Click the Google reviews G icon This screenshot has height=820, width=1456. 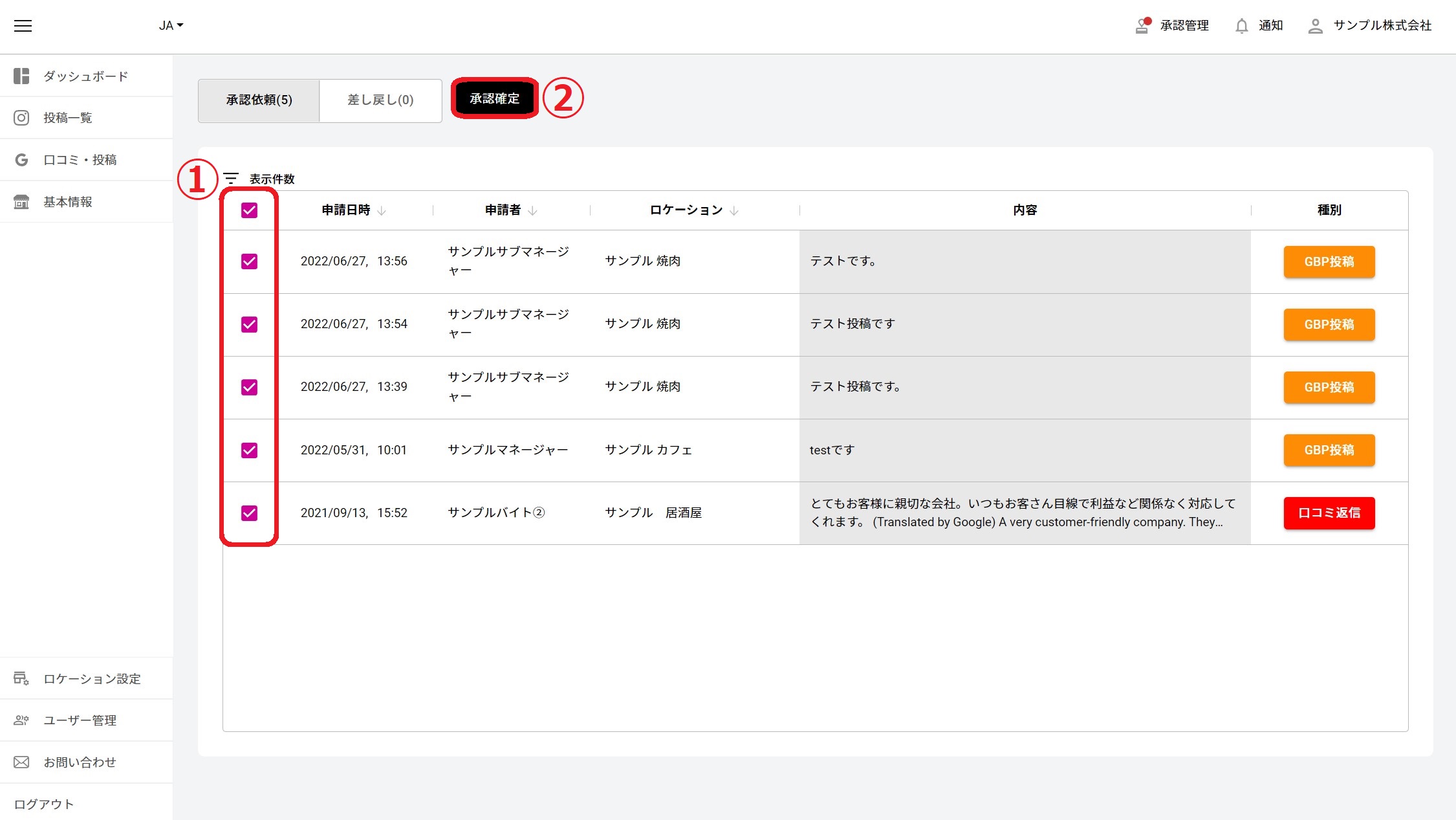[x=21, y=160]
